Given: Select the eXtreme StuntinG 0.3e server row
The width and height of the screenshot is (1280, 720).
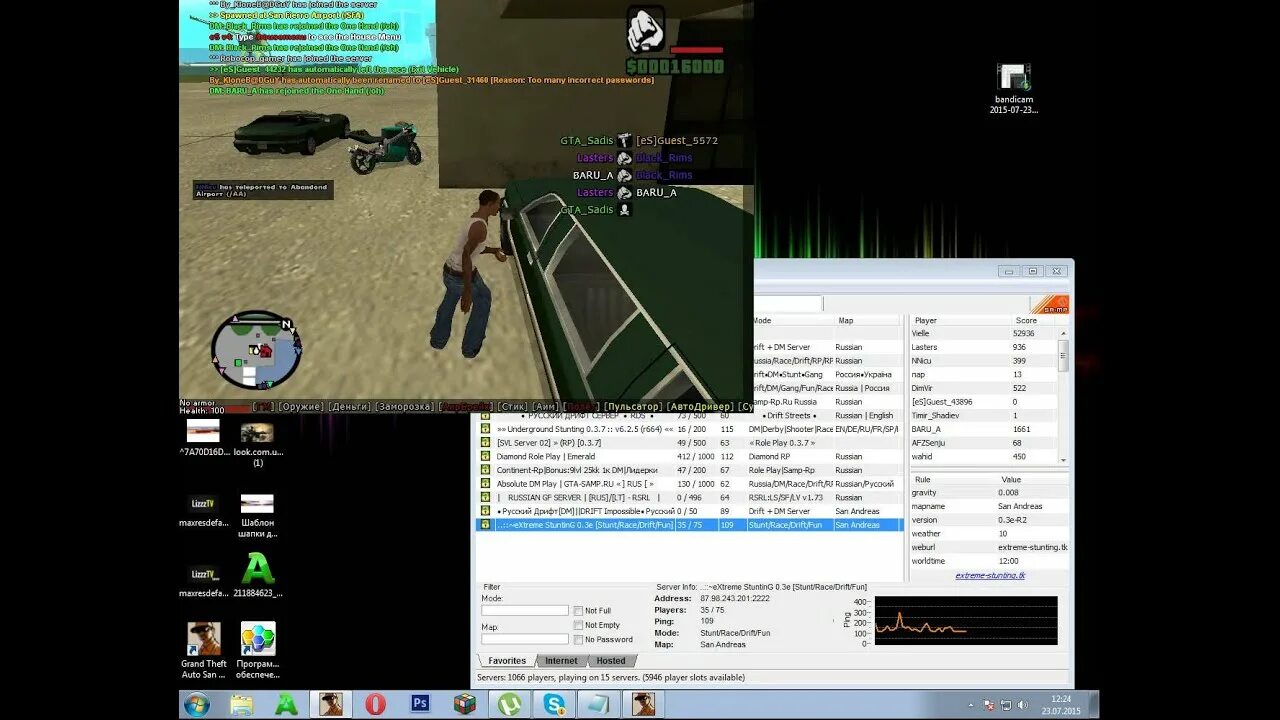Looking at the screenshot, I should (x=690, y=524).
